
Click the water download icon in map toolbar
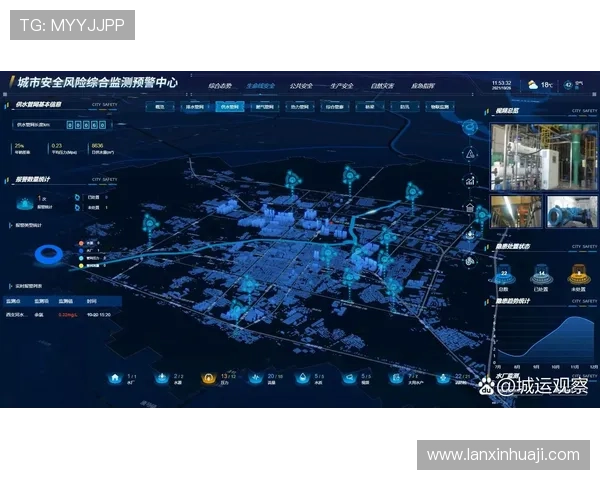pyautogui.click(x=470, y=234)
